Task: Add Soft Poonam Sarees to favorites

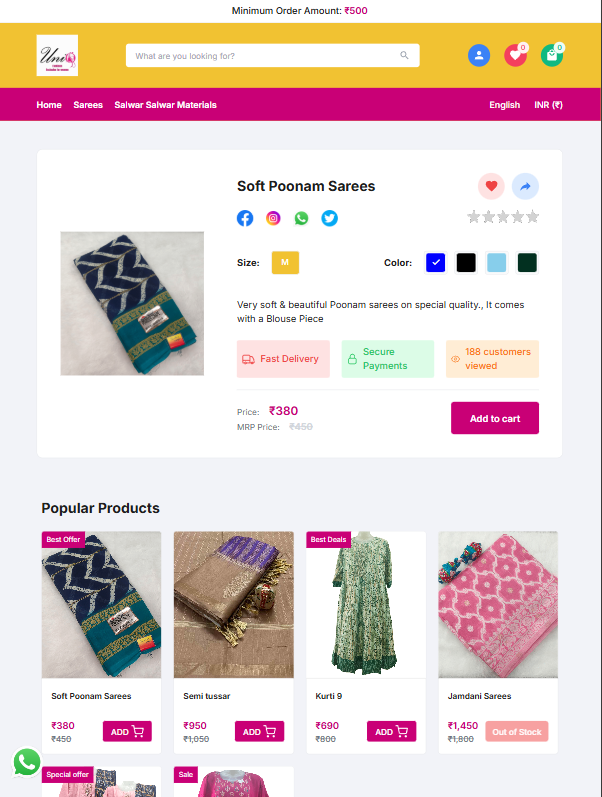Action: coord(491,186)
